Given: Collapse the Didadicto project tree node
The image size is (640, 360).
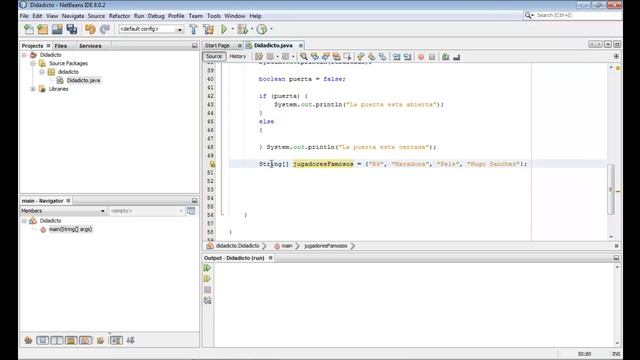Looking at the screenshot, I should pyautogui.click(x=24, y=55).
